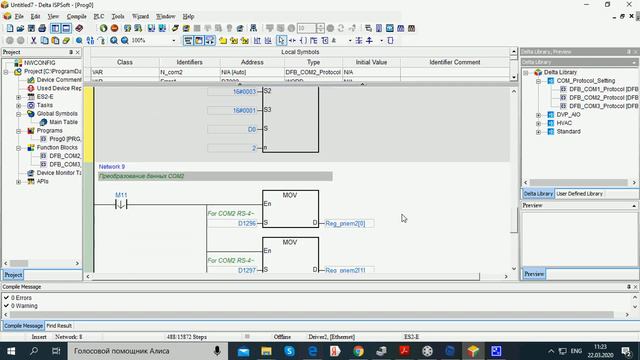Collapse the Programs tree node
Viewport: 640px width, 360px height.
[18, 131]
